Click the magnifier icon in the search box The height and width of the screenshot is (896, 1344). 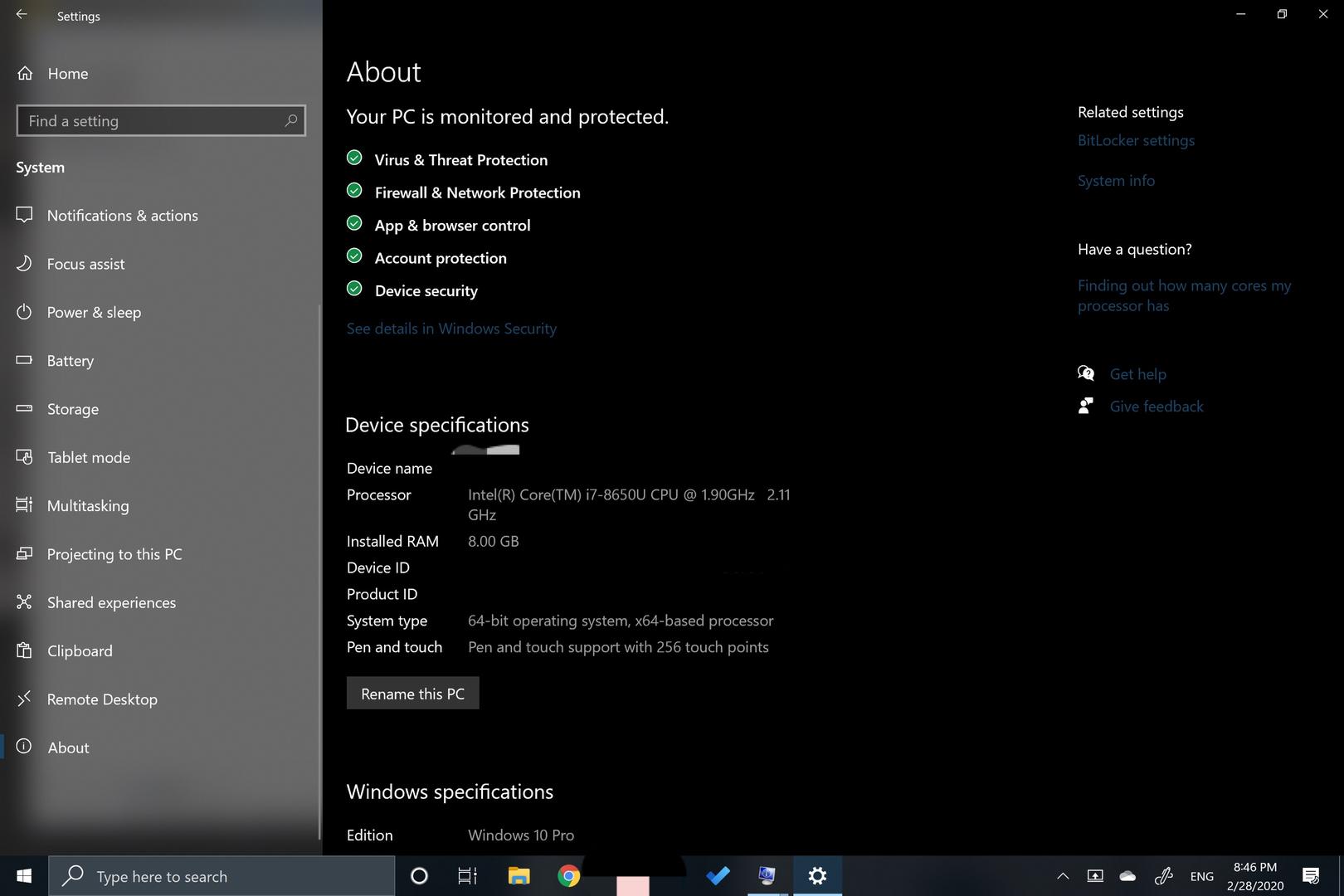(x=290, y=121)
